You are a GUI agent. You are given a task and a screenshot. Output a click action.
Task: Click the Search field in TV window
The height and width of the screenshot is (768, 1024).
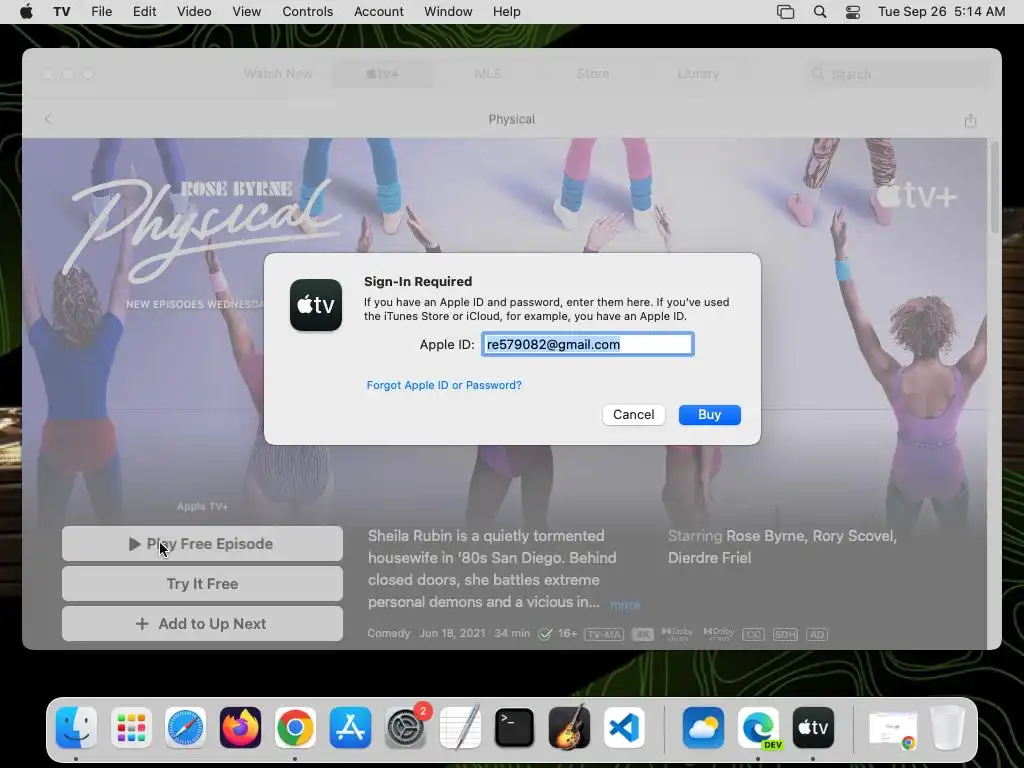(898, 74)
